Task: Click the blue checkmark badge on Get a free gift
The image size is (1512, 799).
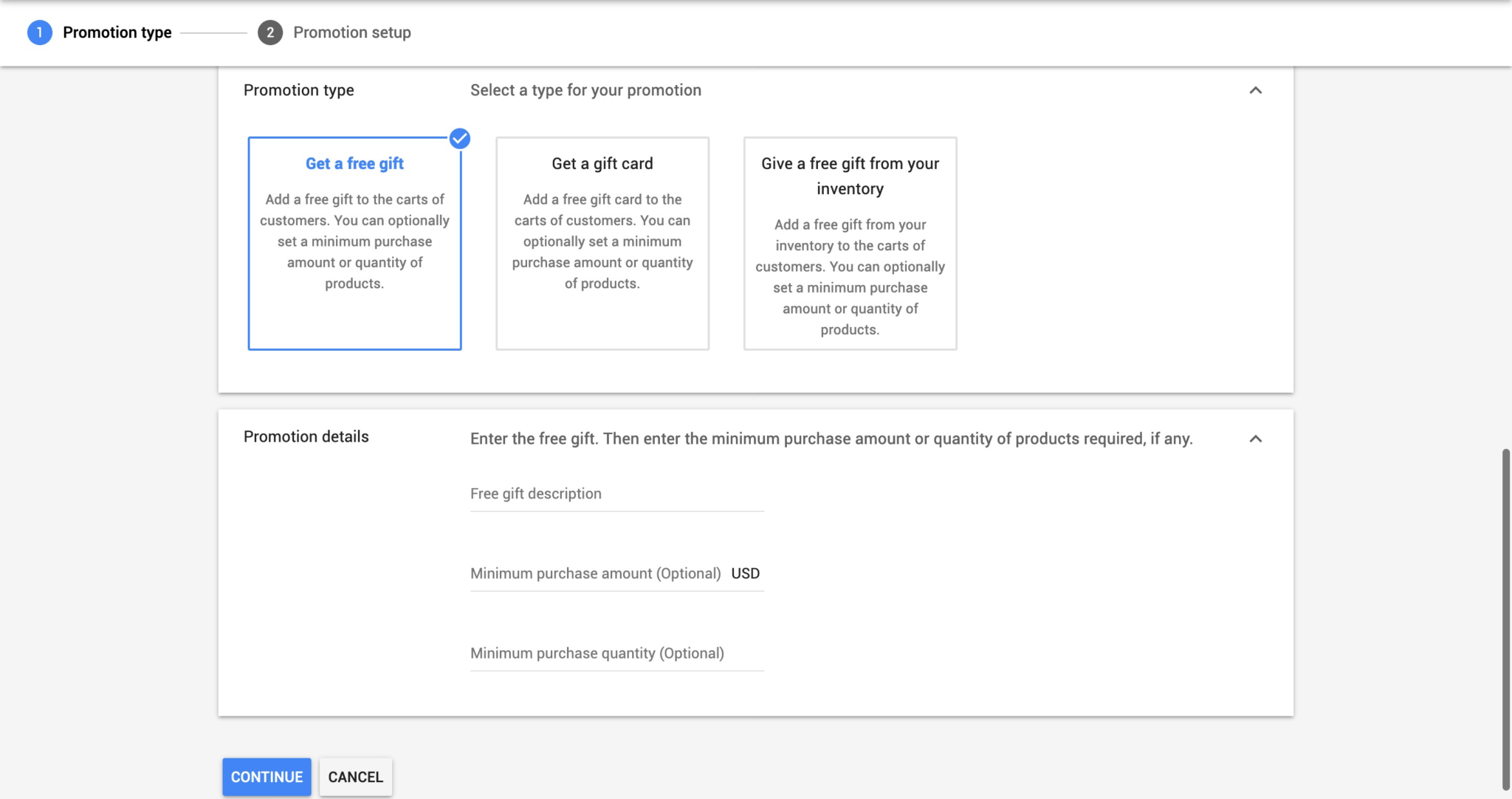Action: pyautogui.click(x=460, y=139)
